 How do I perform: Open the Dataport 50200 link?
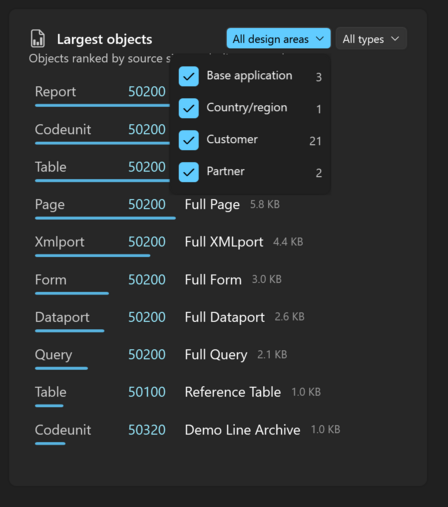click(147, 317)
